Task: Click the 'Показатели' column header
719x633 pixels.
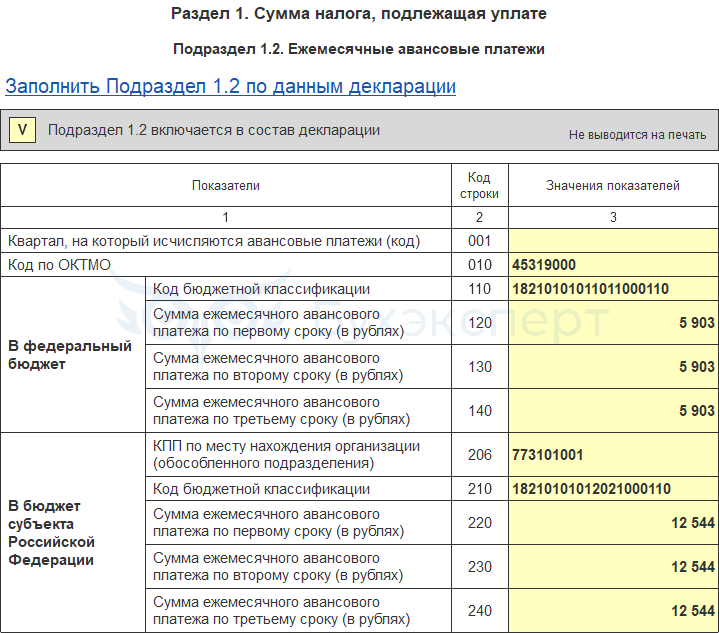Action: (x=226, y=185)
